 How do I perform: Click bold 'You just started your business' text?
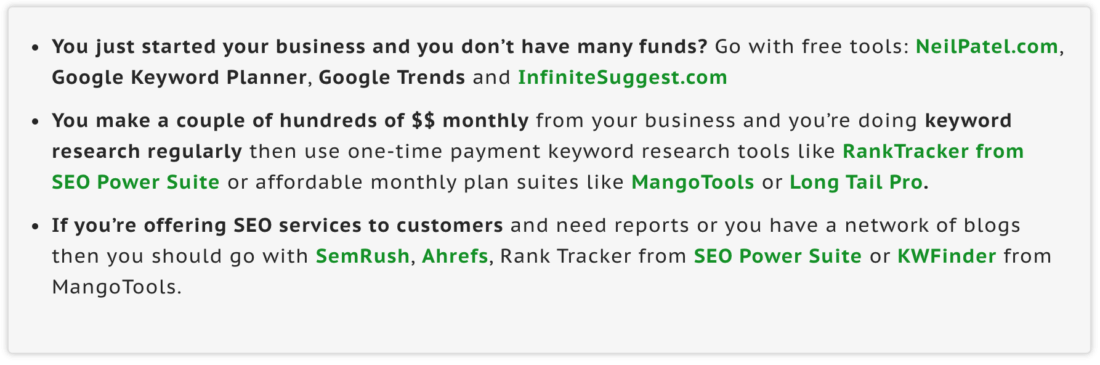click(209, 47)
